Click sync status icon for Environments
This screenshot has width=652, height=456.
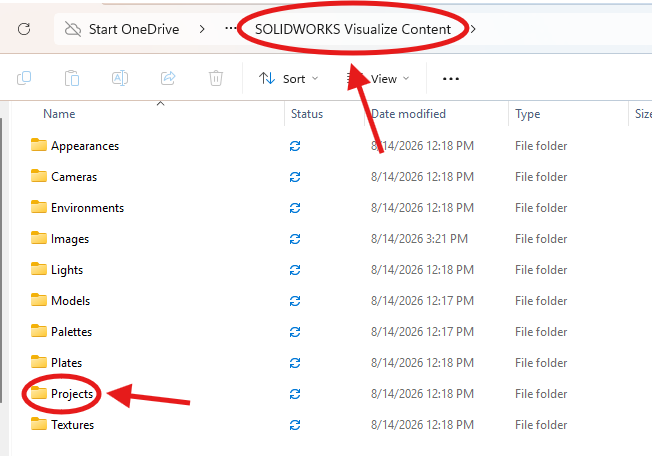[295, 208]
